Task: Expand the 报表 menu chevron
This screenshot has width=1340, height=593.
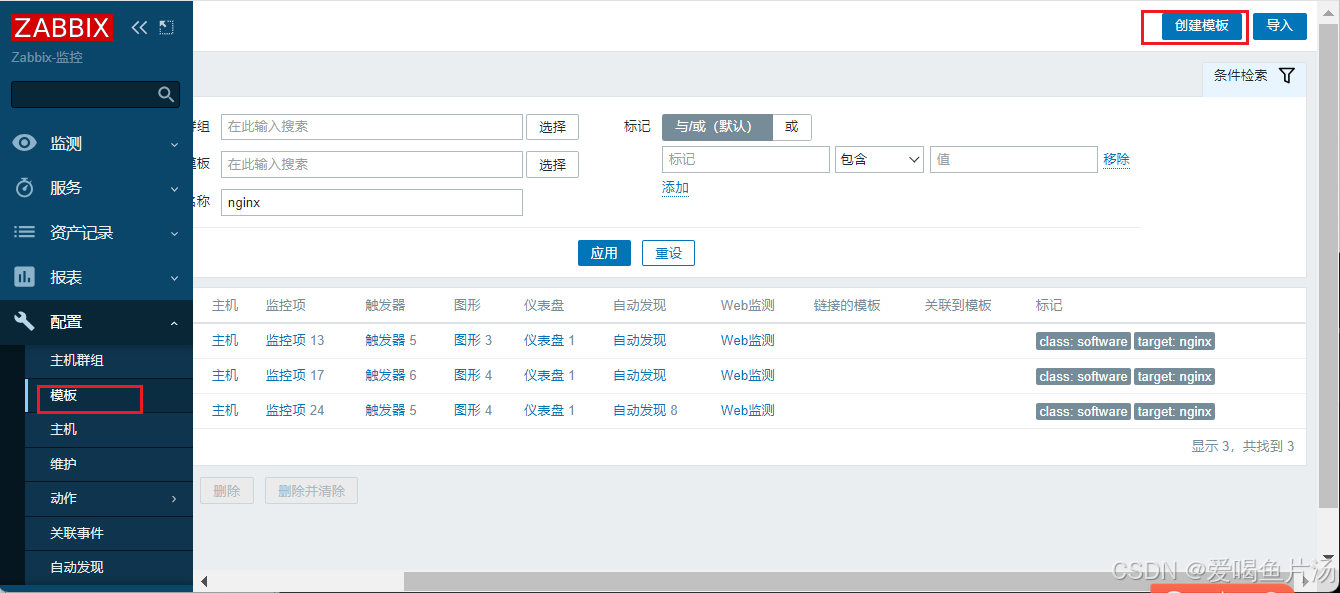Action: (x=174, y=278)
